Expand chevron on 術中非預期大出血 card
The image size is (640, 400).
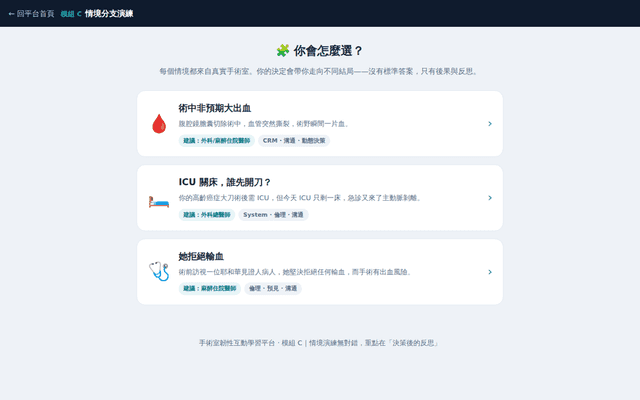pos(490,124)
